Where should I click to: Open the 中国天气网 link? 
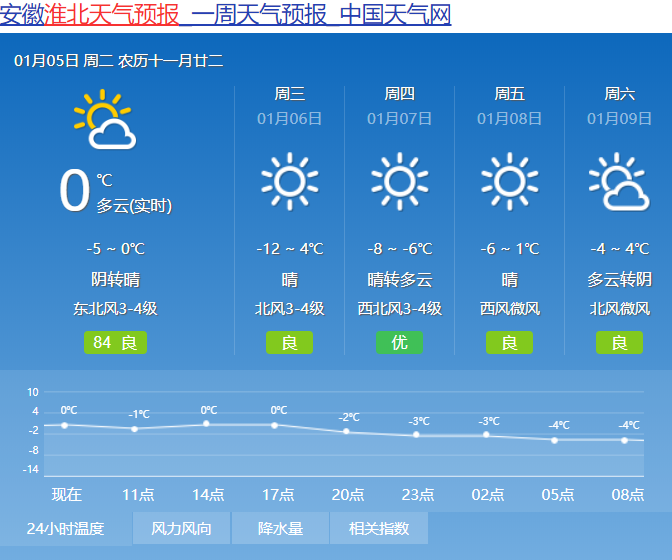395,15
